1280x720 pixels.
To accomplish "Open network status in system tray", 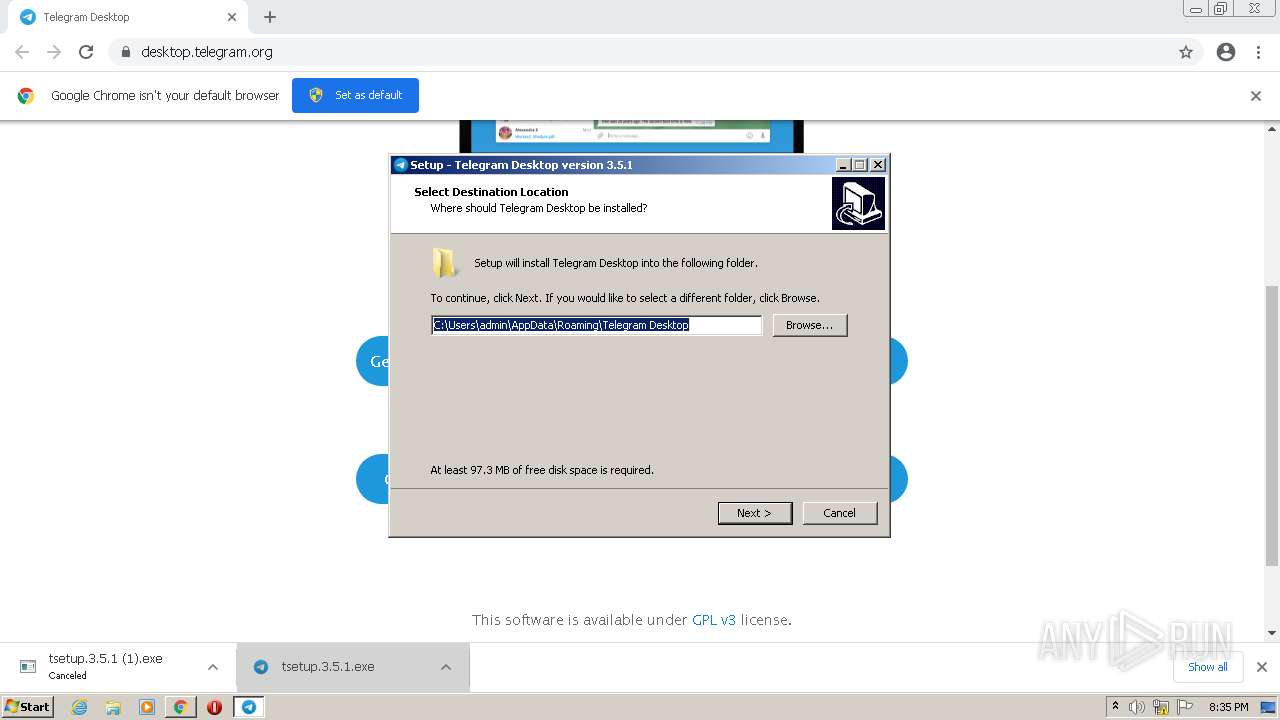I will [x=1161, y=707].
